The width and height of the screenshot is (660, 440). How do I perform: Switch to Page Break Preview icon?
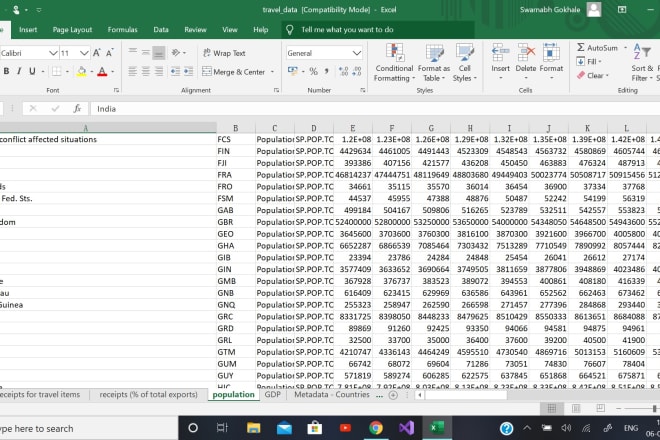601,408
